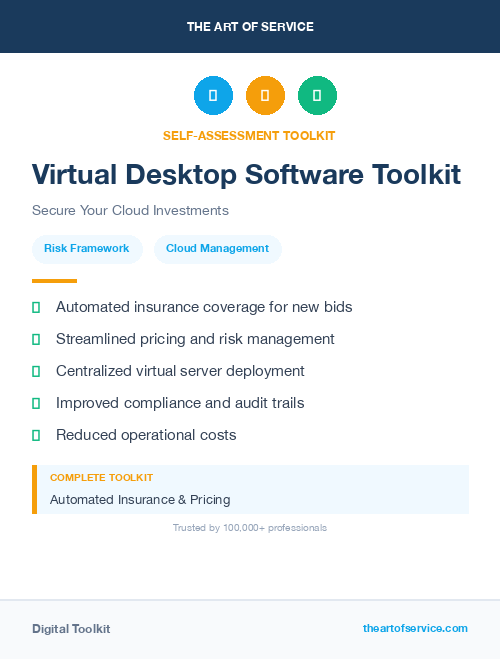The width and height of the screenshot is (500, 659).
Task: Click the SELF-ASSESSMENT TOOLKIT label
Action: (x=249, y=136)
